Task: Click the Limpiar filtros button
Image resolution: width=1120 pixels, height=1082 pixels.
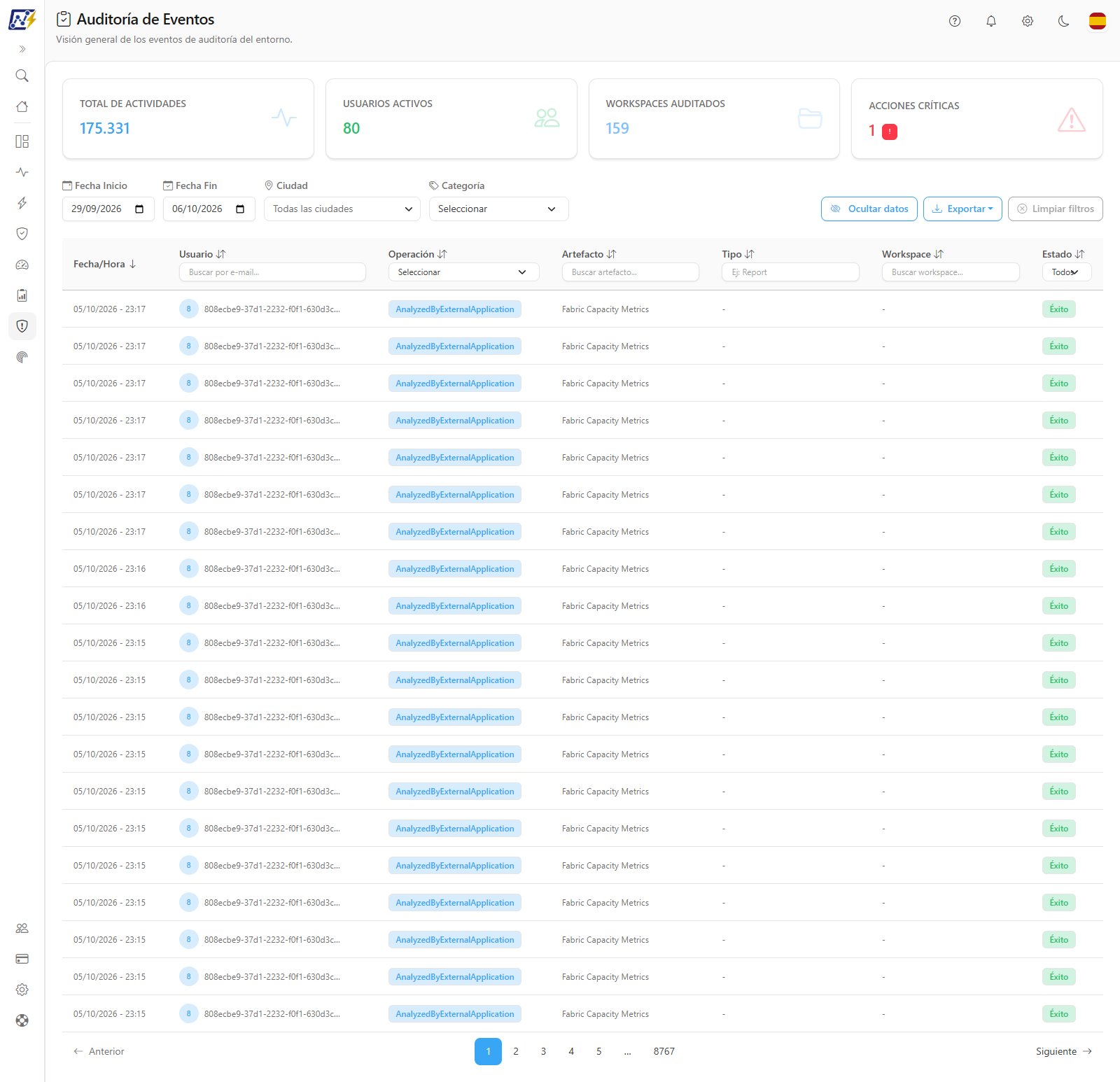Action: pos(1056,209)
